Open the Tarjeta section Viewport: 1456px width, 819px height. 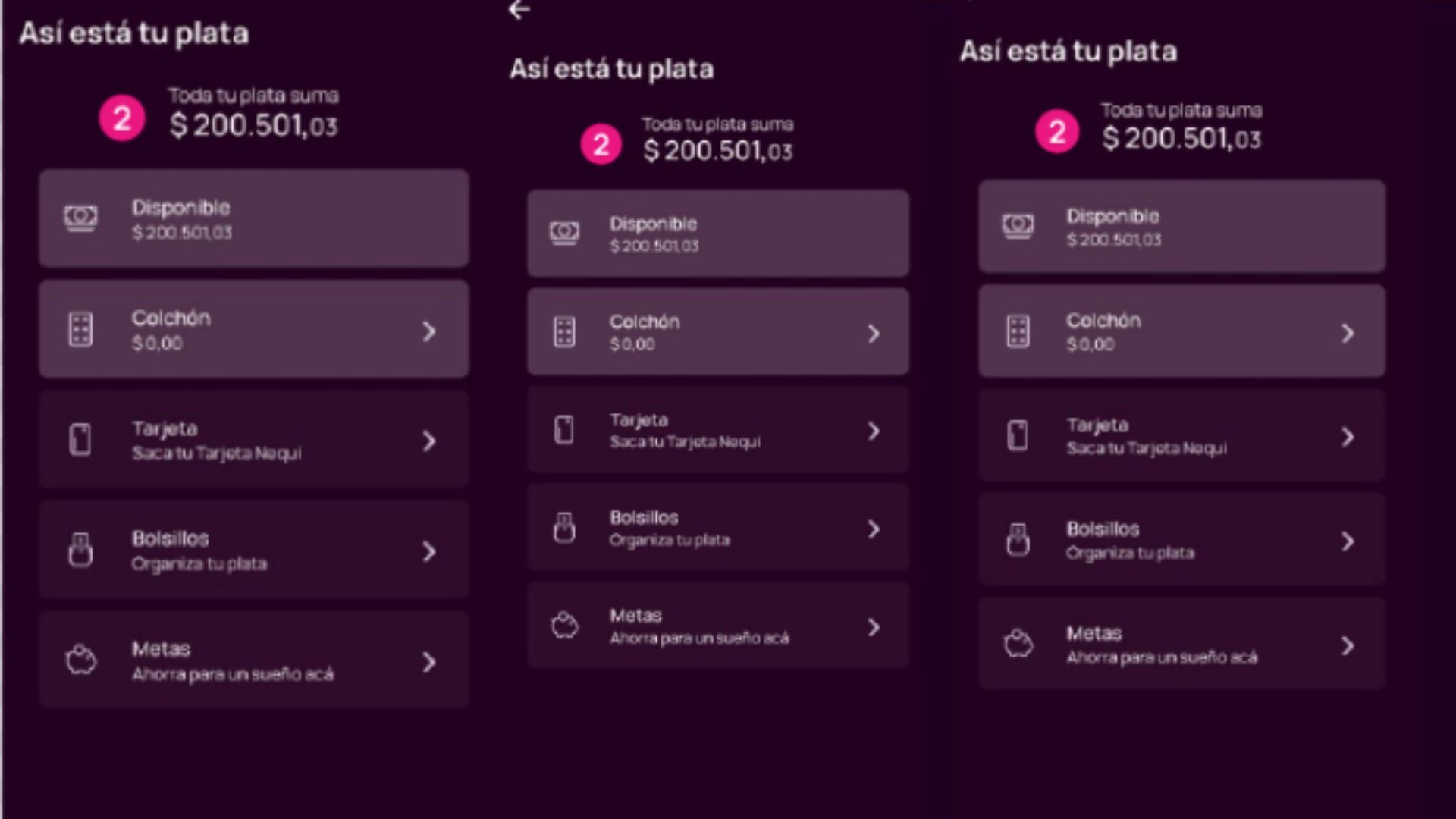254,438
